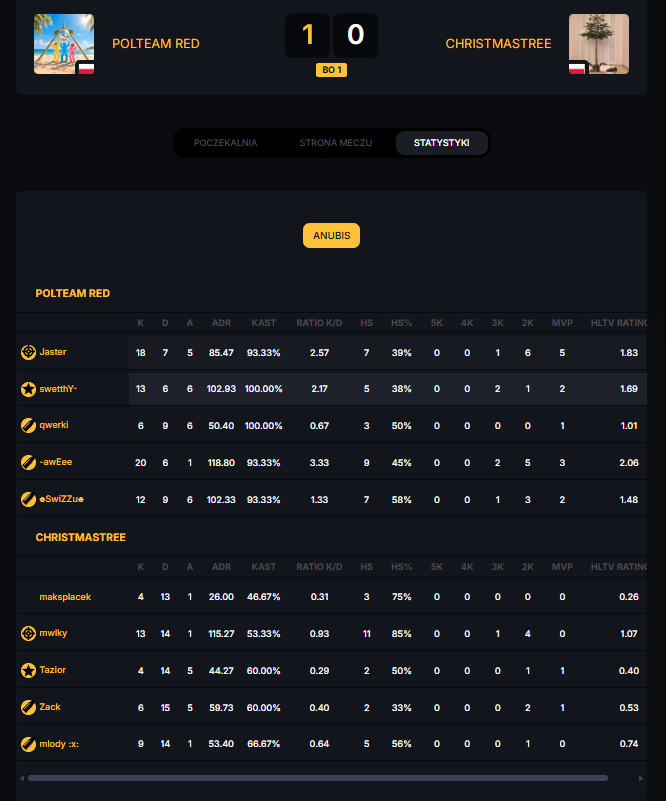Click the score digit 0 for CHRISTMASTREE
This screenshot has height=801, width=666.
(355, 35)
